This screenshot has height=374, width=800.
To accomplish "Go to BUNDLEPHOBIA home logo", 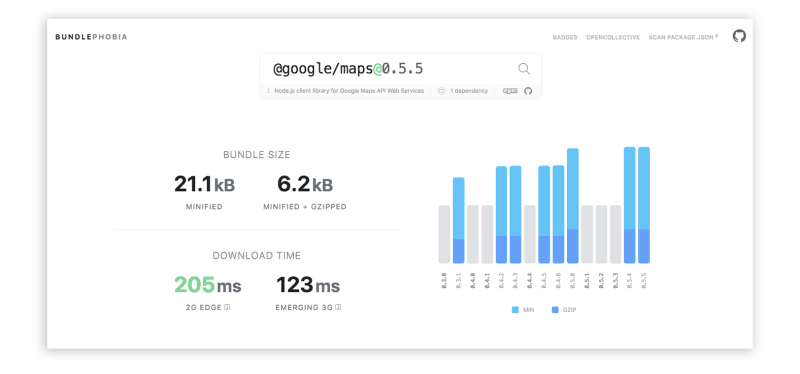I will (x=91, y=37).
